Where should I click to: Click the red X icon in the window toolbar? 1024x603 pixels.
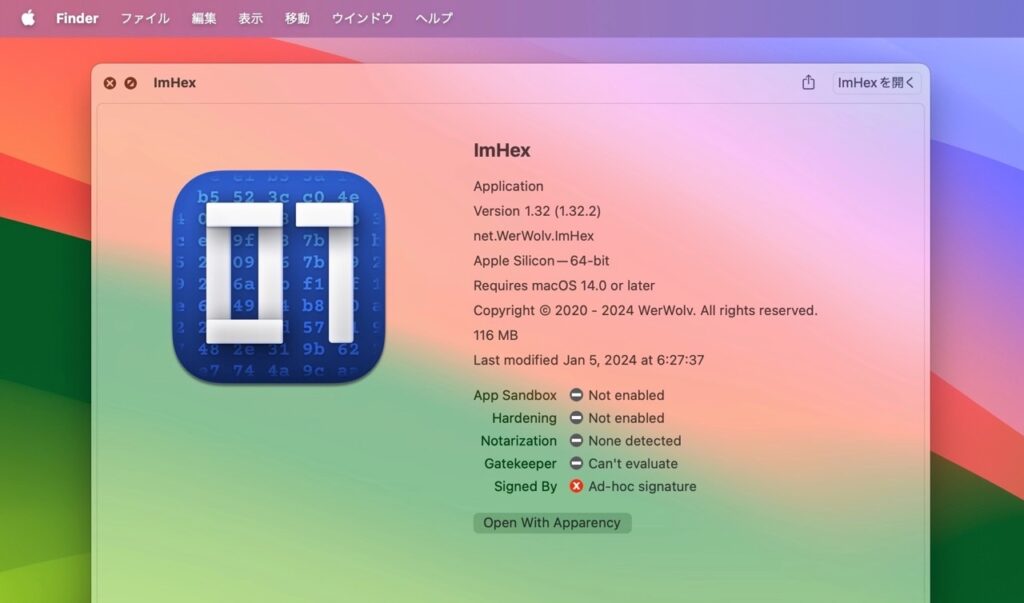click(x=110, y=83)
